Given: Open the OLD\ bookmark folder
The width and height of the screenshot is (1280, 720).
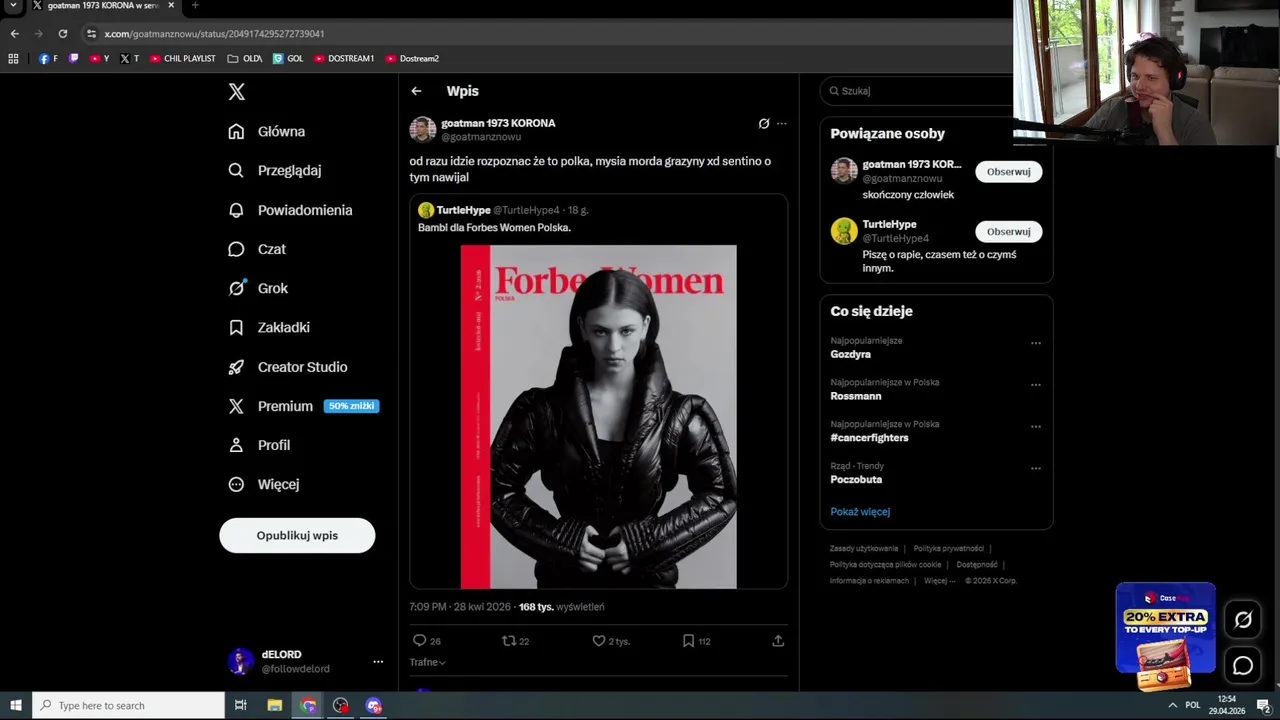Looking at the screenshot, I should coord(245,59).
